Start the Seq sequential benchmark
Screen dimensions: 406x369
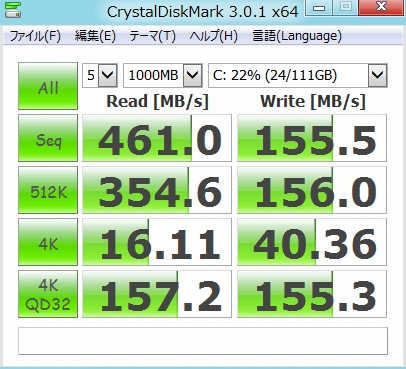[x=48, y=138]
